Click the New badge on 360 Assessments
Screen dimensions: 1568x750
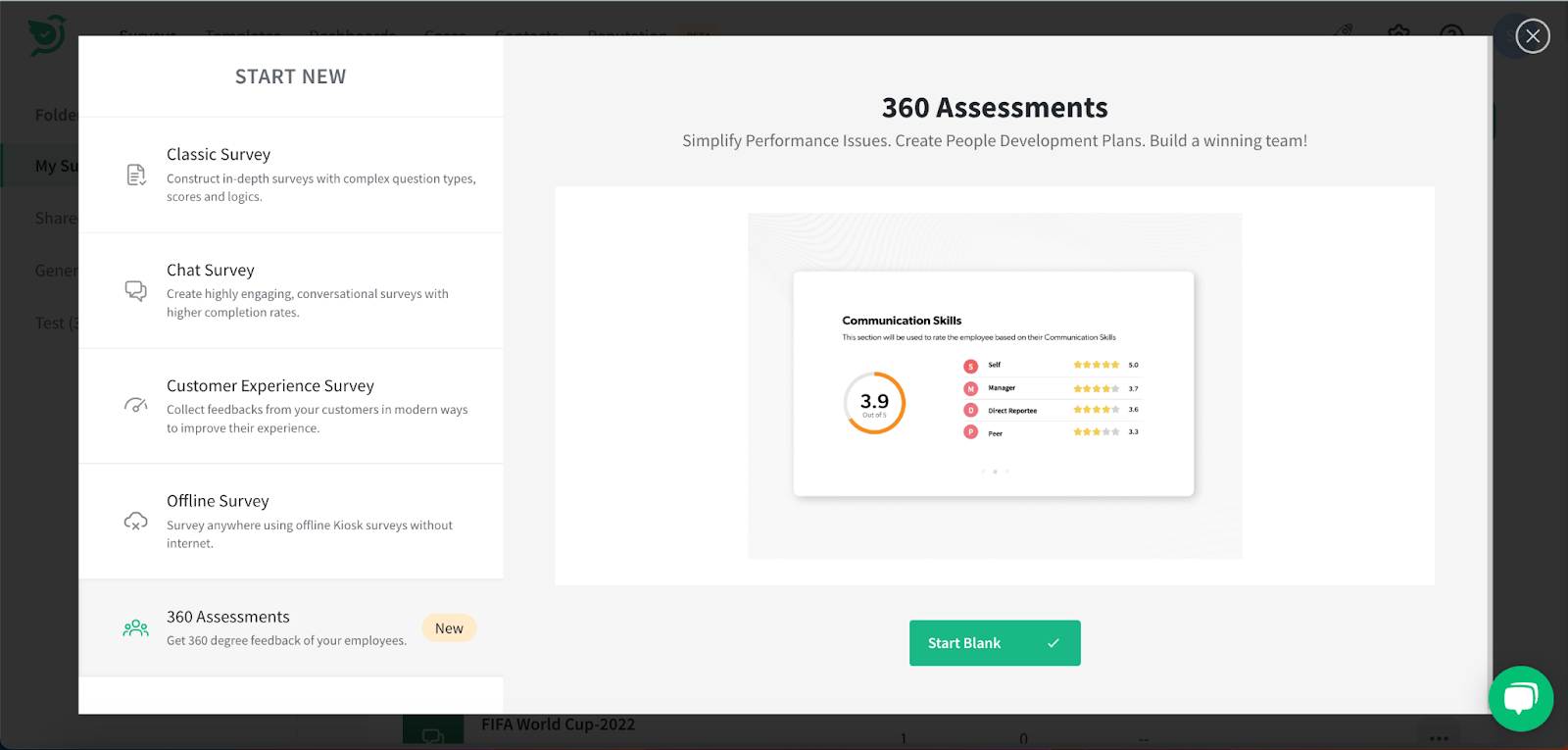(x=449, y=628)
